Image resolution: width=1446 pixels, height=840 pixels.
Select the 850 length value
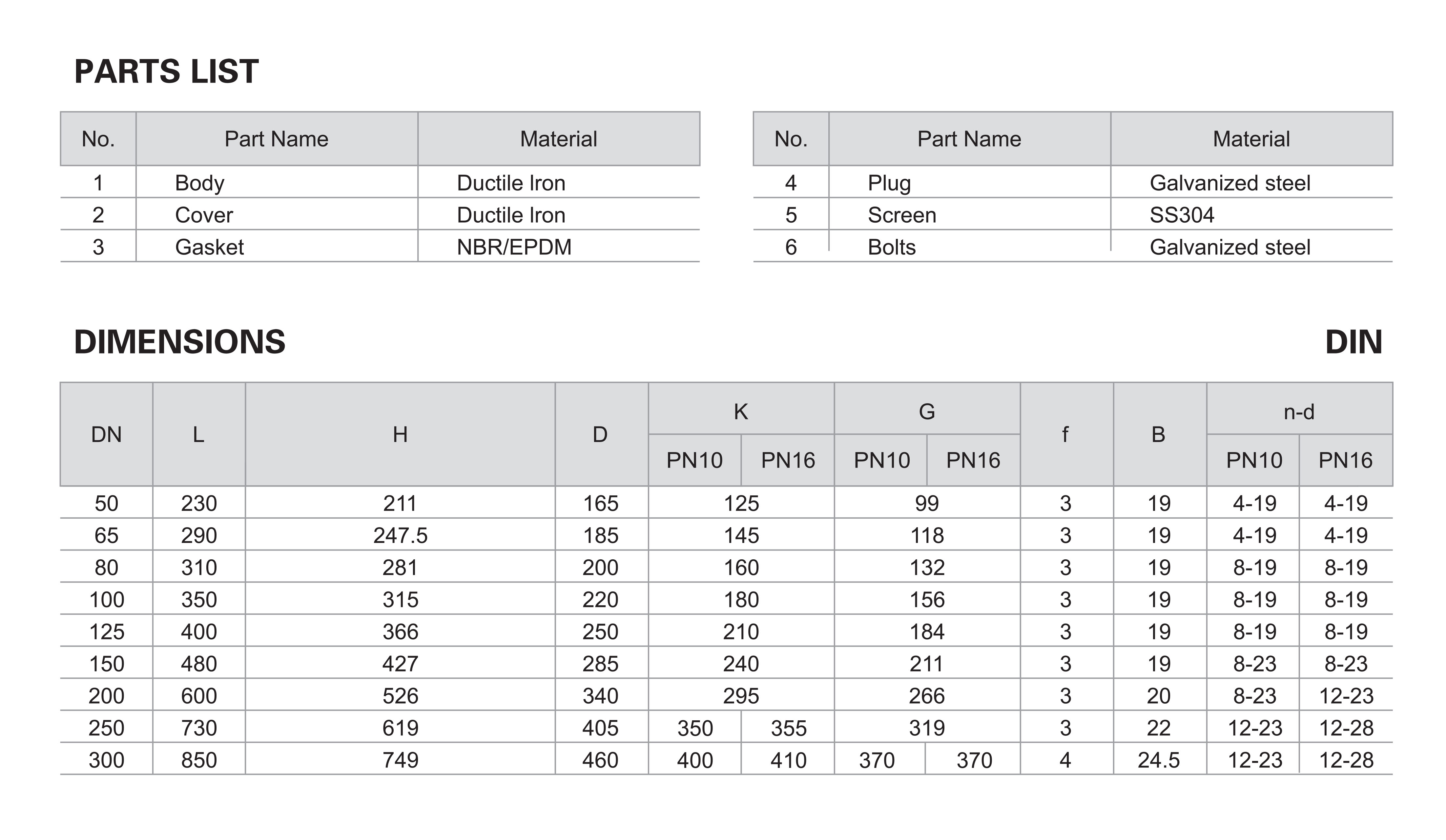(x=199, y=760)
